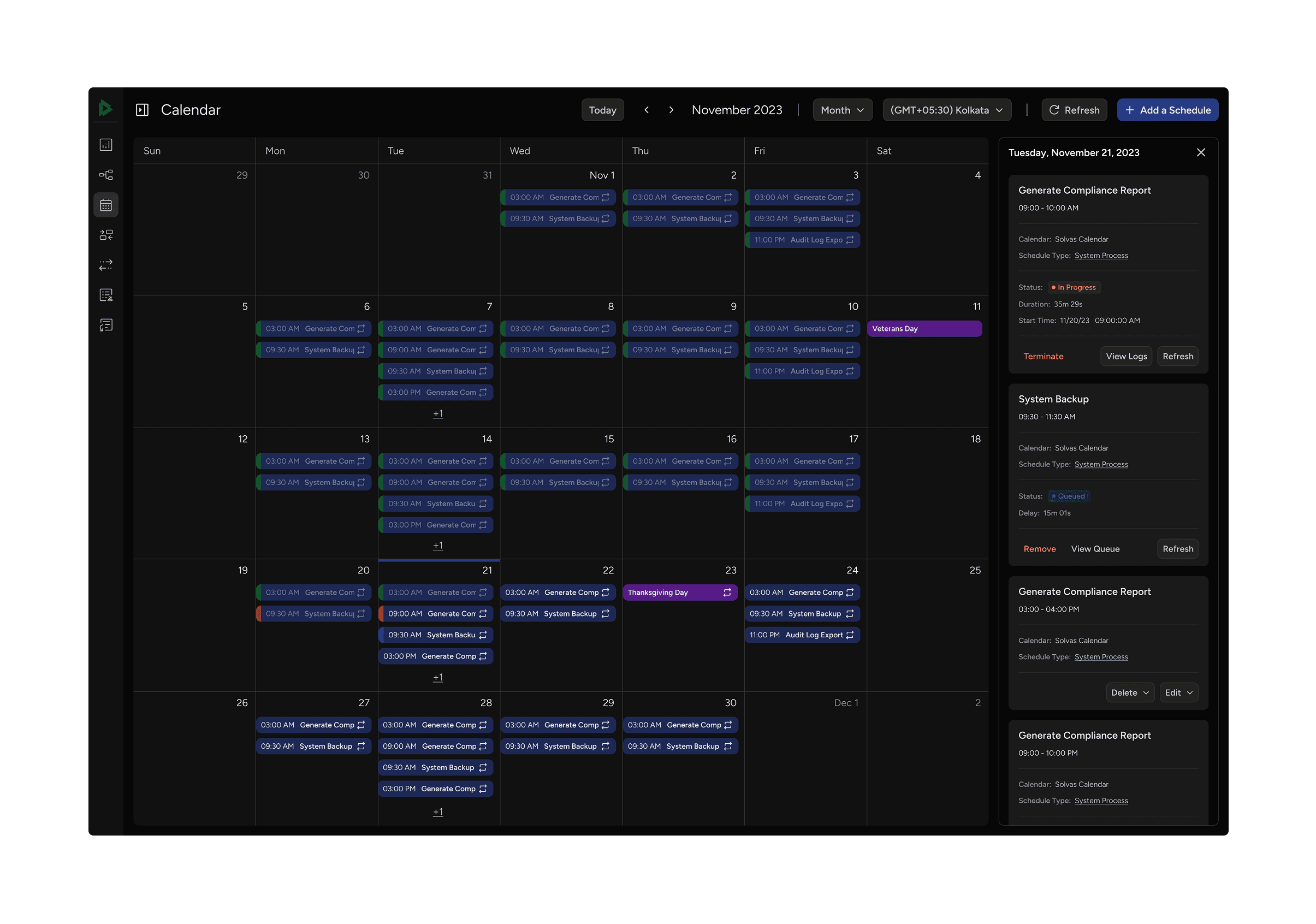This screenshot has height=924, width=1316.
Task: Select the analytics sidebar icon
Action: (x=106, y=145)
